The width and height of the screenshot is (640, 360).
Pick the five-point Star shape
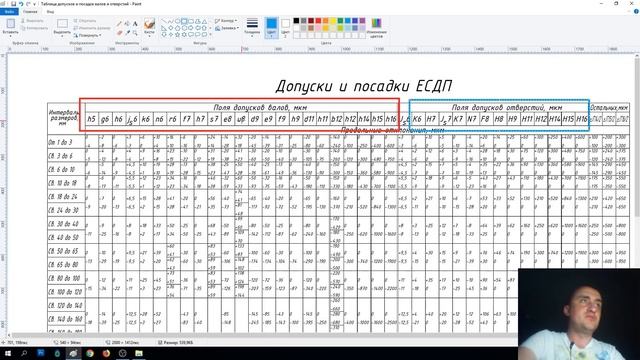(178, 34)
